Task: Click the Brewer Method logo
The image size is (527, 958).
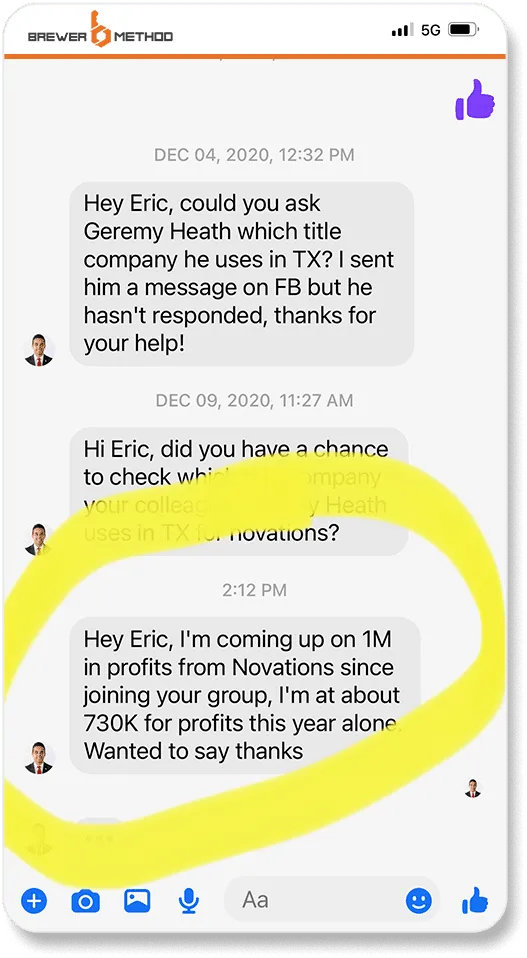Action: pos(100,31)
